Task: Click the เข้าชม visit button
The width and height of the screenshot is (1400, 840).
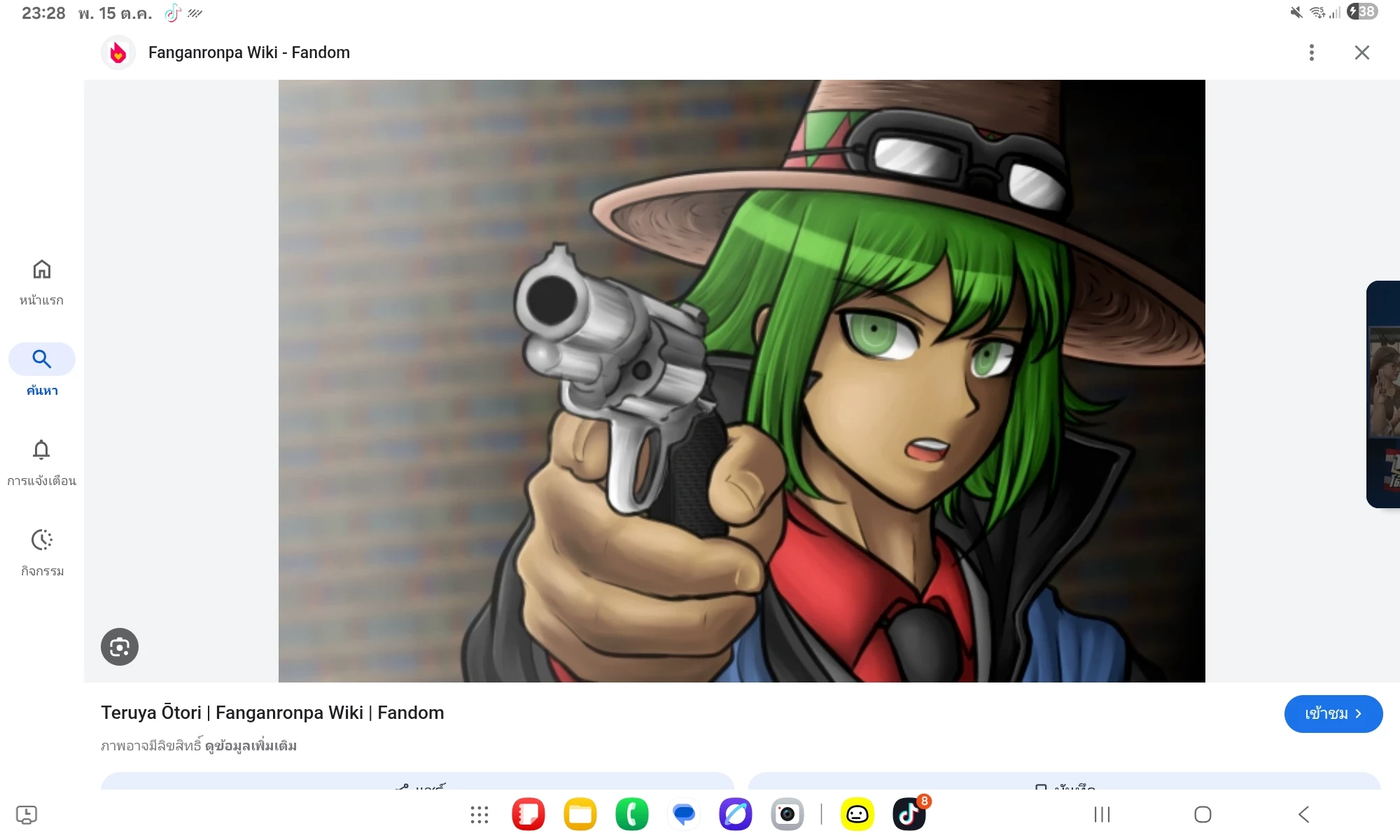Action: pyautogui.click(x=1333, y=714)
